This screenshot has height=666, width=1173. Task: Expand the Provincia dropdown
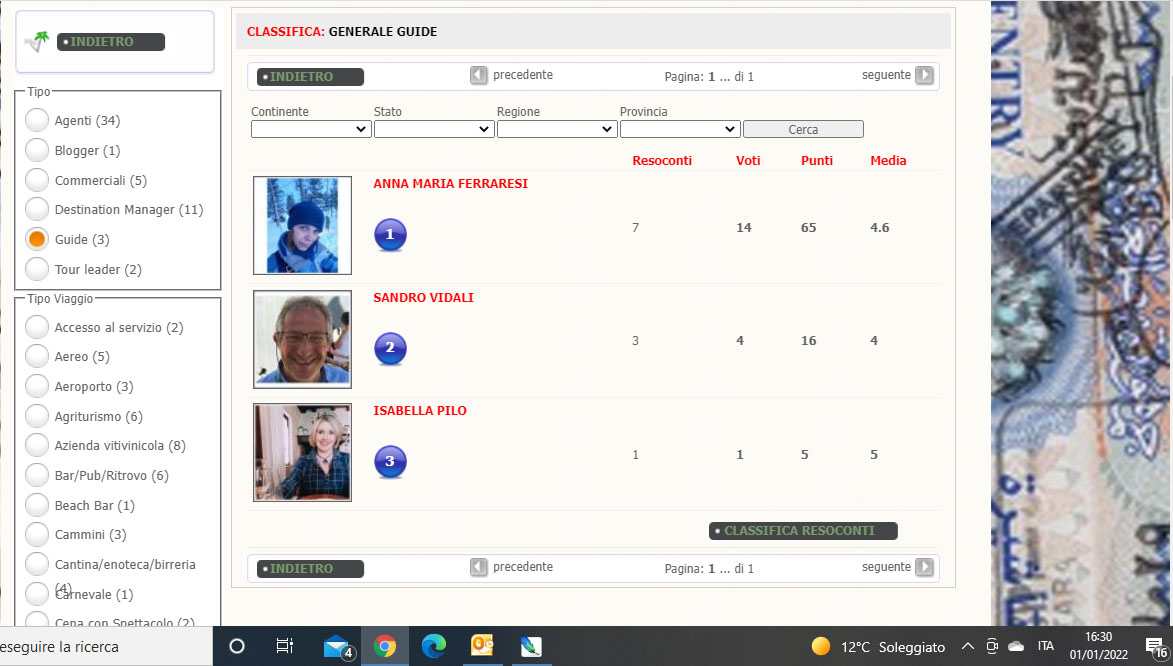pyautogui.click(x=680, y=129)
